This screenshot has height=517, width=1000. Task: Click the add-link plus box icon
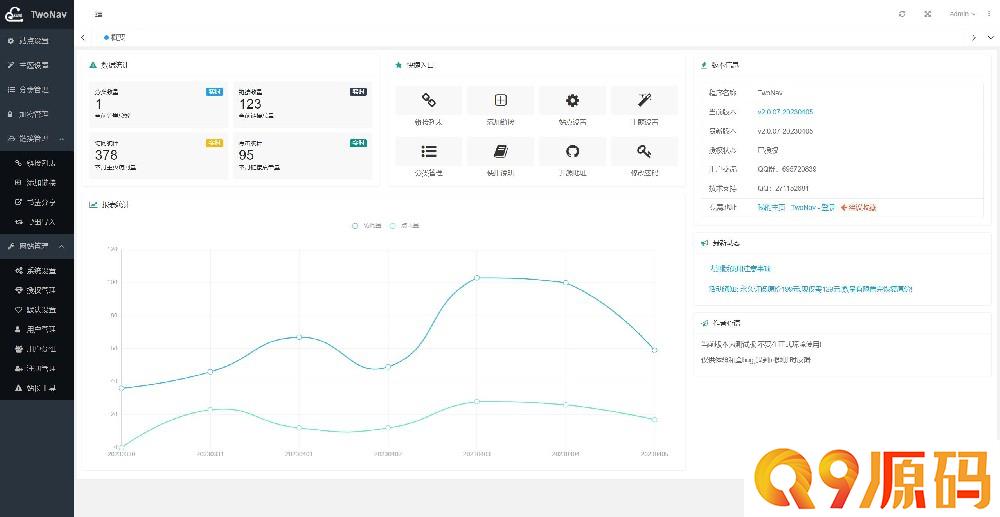pyautogui.click(x=500, y=100)
